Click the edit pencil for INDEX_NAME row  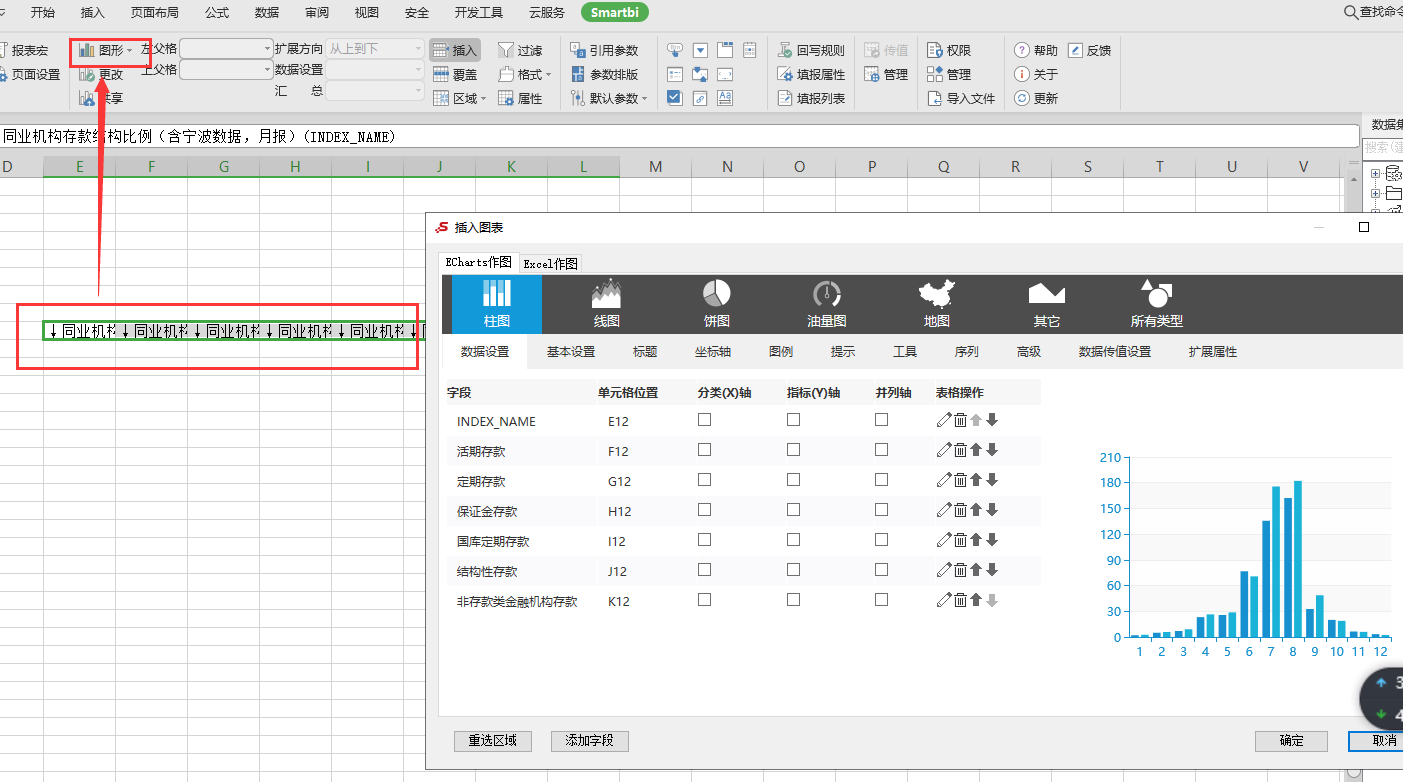(944, 420)
